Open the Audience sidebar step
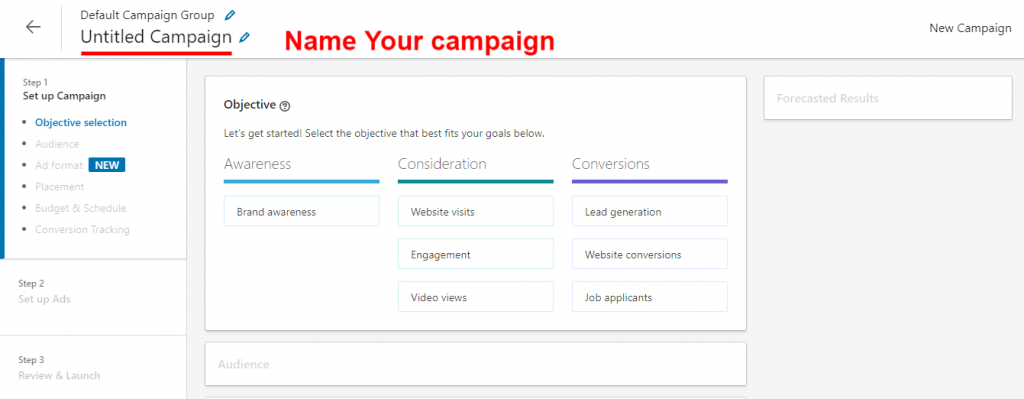This screenshot has width=1024, height=399. [57, 144]
